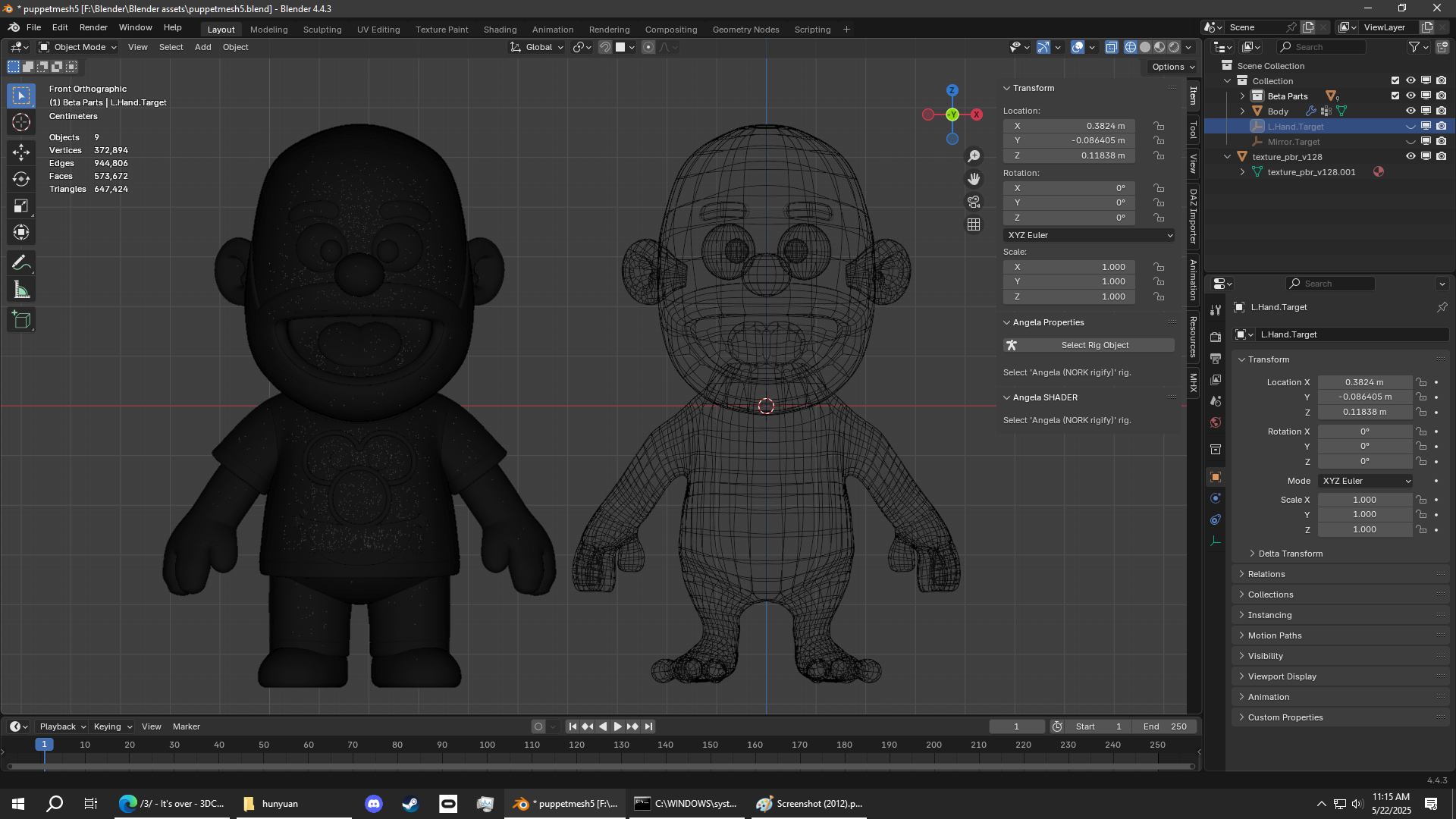Viewport: 1456px width, 819px height.
Task: Hide texture_pbr_v128 using eye icon
Action: pos(1410,156)
